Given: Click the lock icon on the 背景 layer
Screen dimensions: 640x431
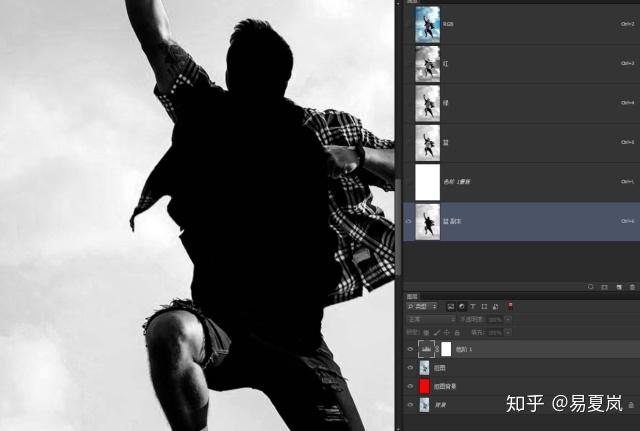Looking at the screenshot, I should (x=631, y=405).
